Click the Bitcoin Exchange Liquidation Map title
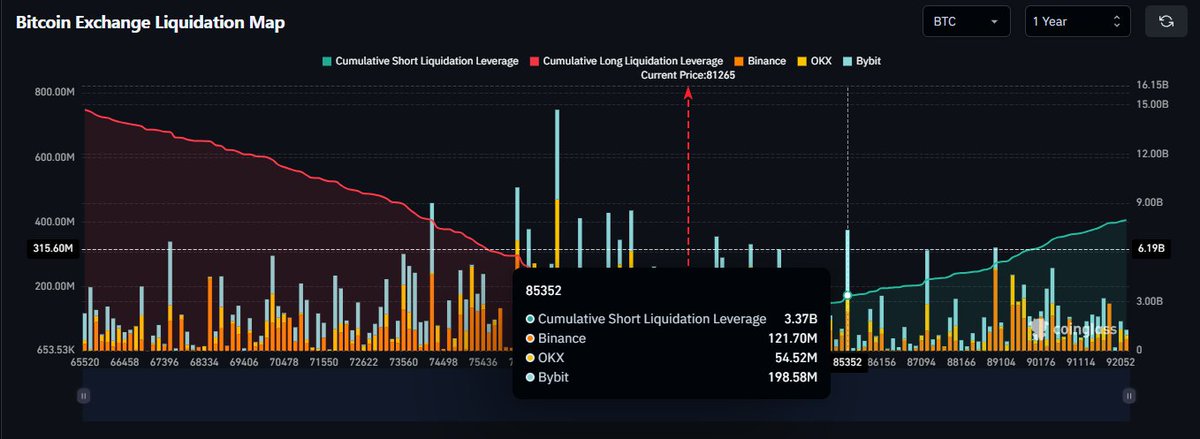Screen dimensions: 1200x439 [150, 22]
